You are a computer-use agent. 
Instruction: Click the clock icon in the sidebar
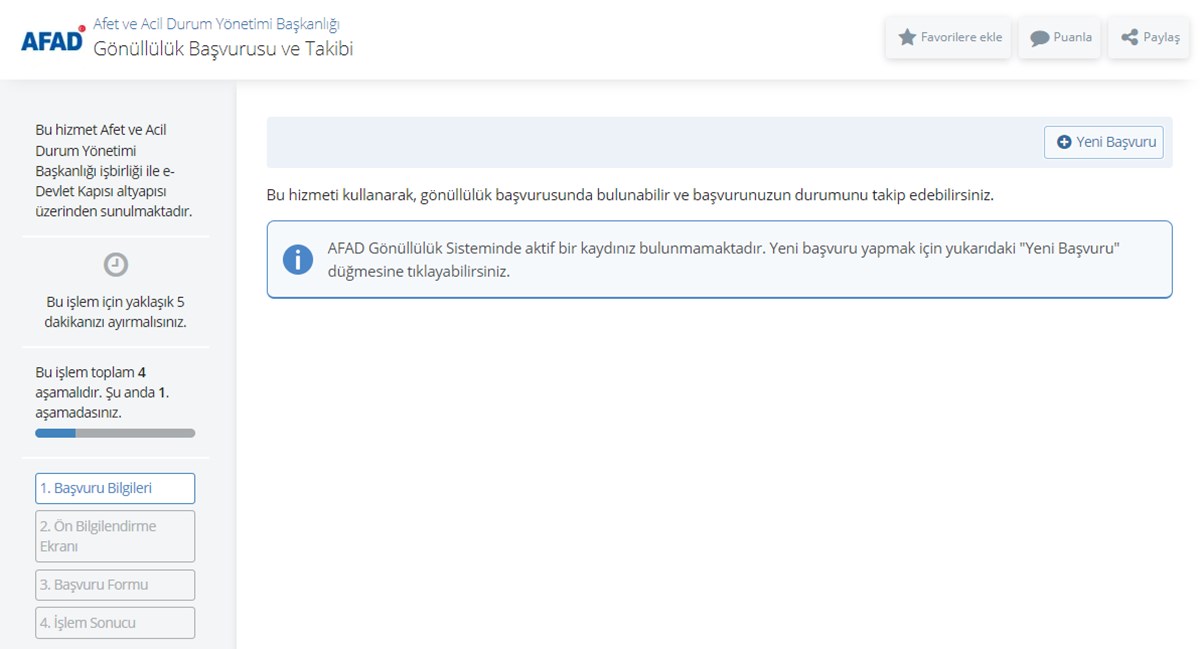click(116, 264)
